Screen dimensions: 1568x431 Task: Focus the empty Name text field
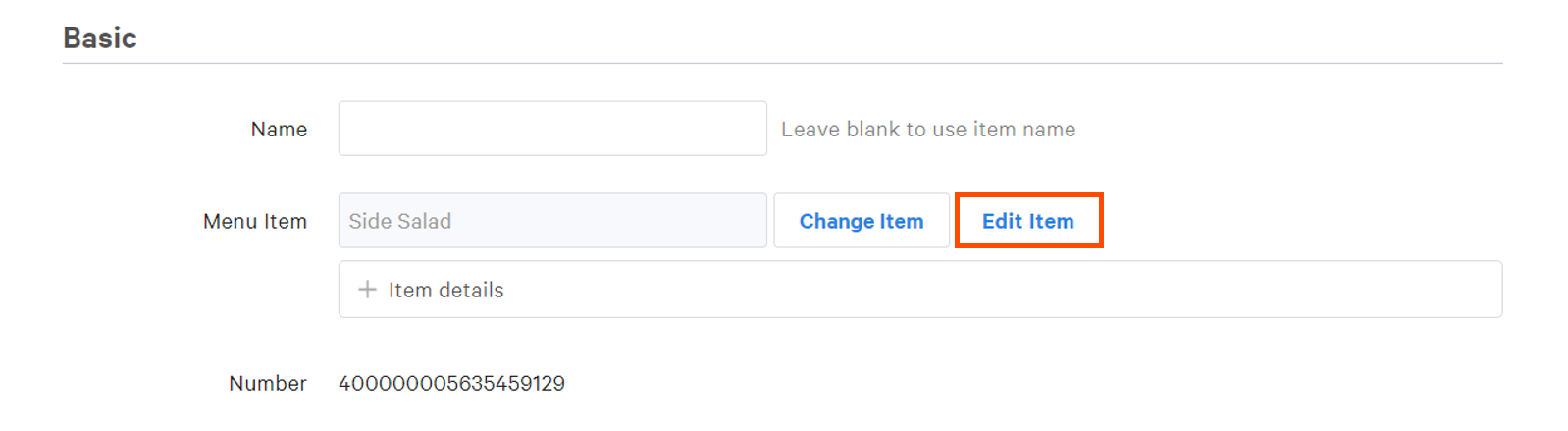coord(551,129)
